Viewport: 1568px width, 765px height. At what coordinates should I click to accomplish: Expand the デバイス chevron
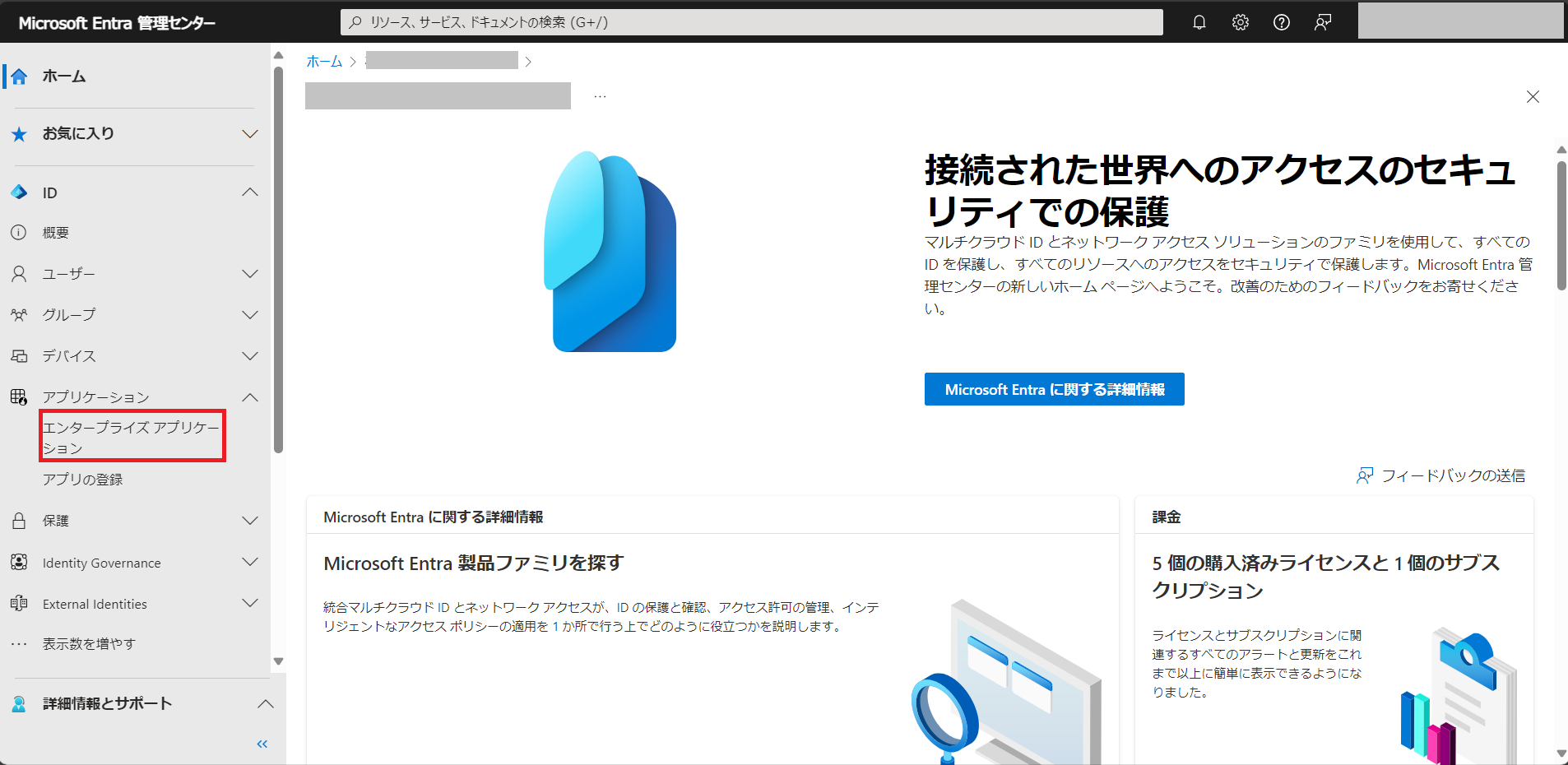250,356
